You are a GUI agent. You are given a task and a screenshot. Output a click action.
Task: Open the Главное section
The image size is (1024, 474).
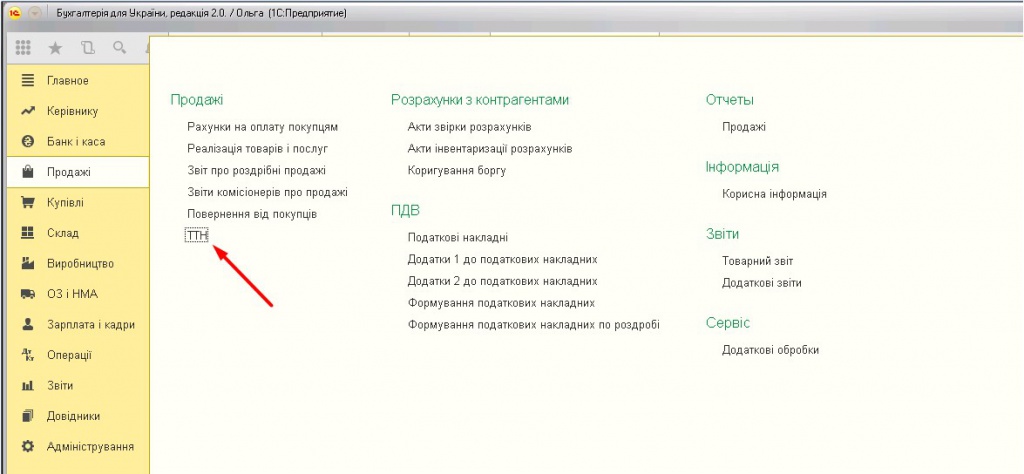[78, 81]
